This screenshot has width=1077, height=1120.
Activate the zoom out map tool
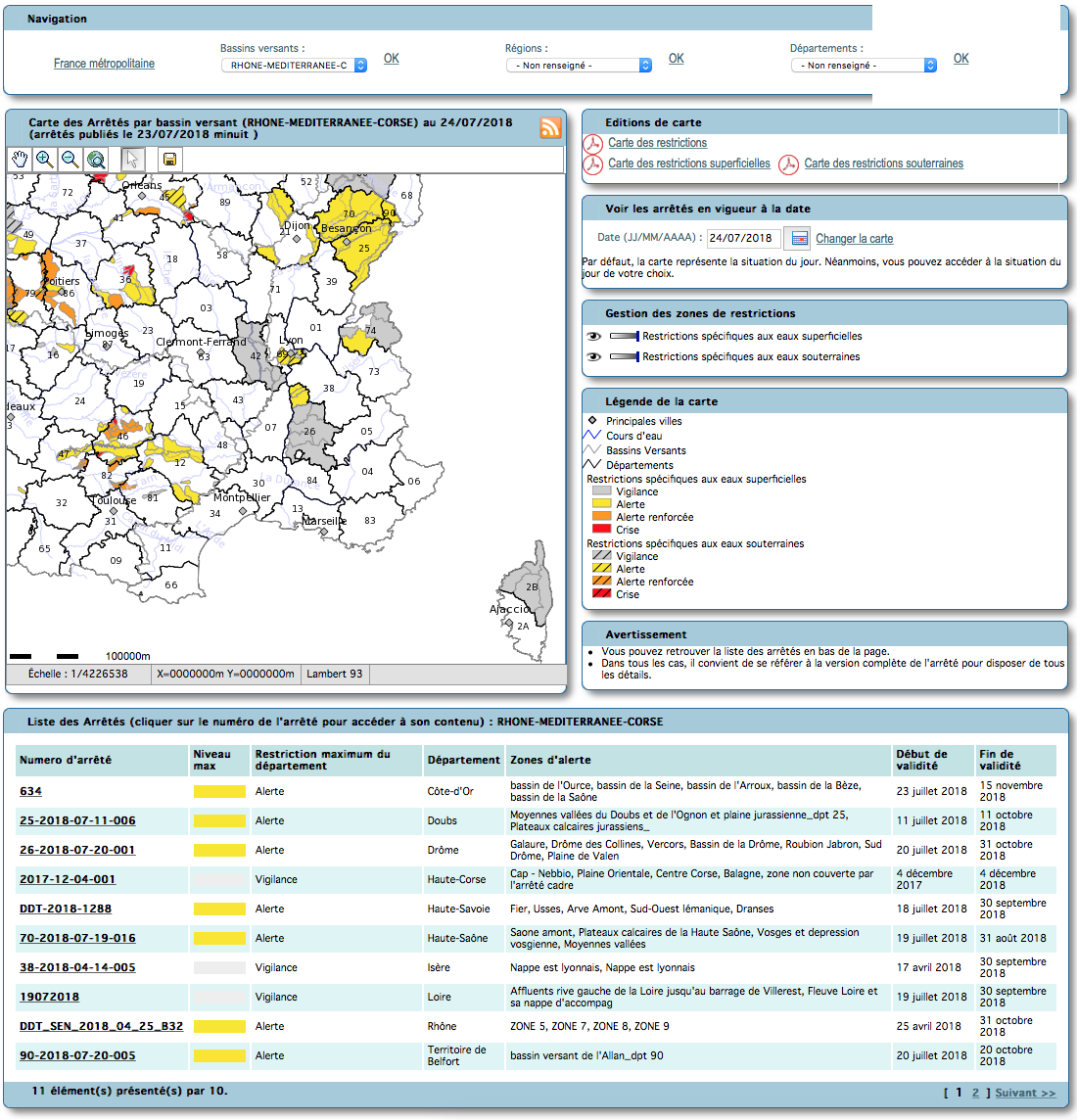(x=70, y=160)
